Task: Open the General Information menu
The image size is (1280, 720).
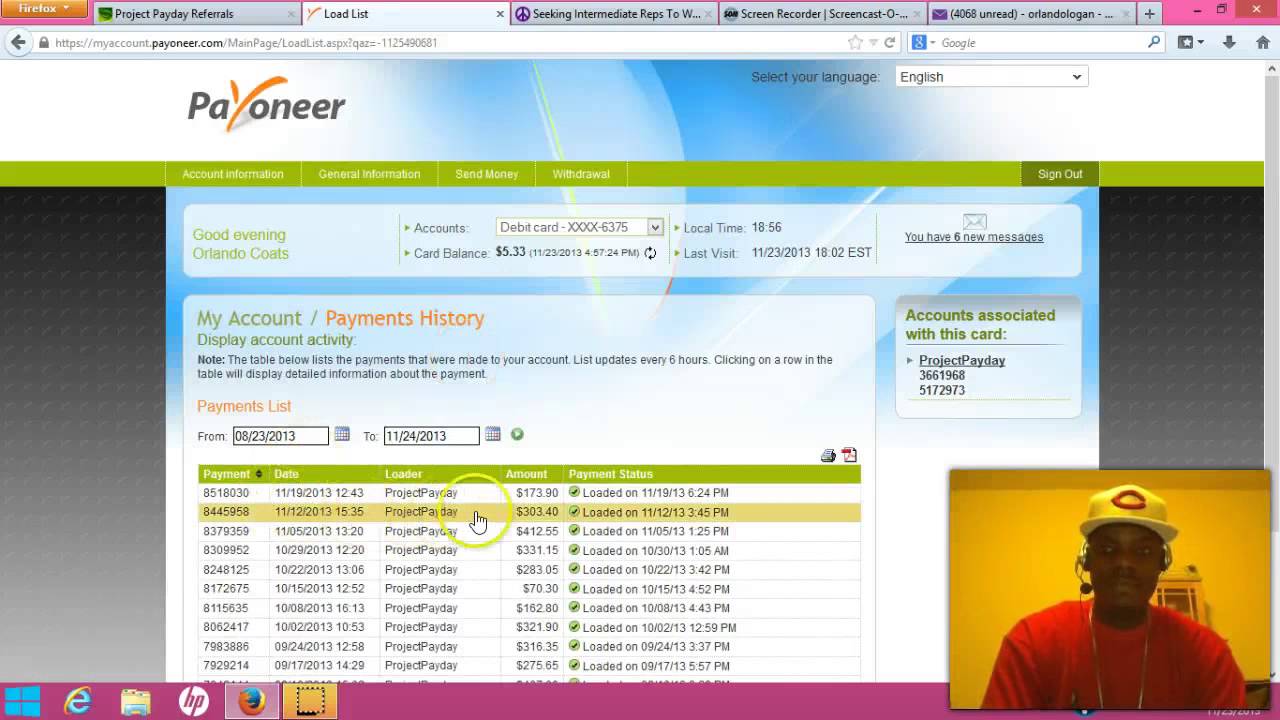Action: click(x=370, y=174)
